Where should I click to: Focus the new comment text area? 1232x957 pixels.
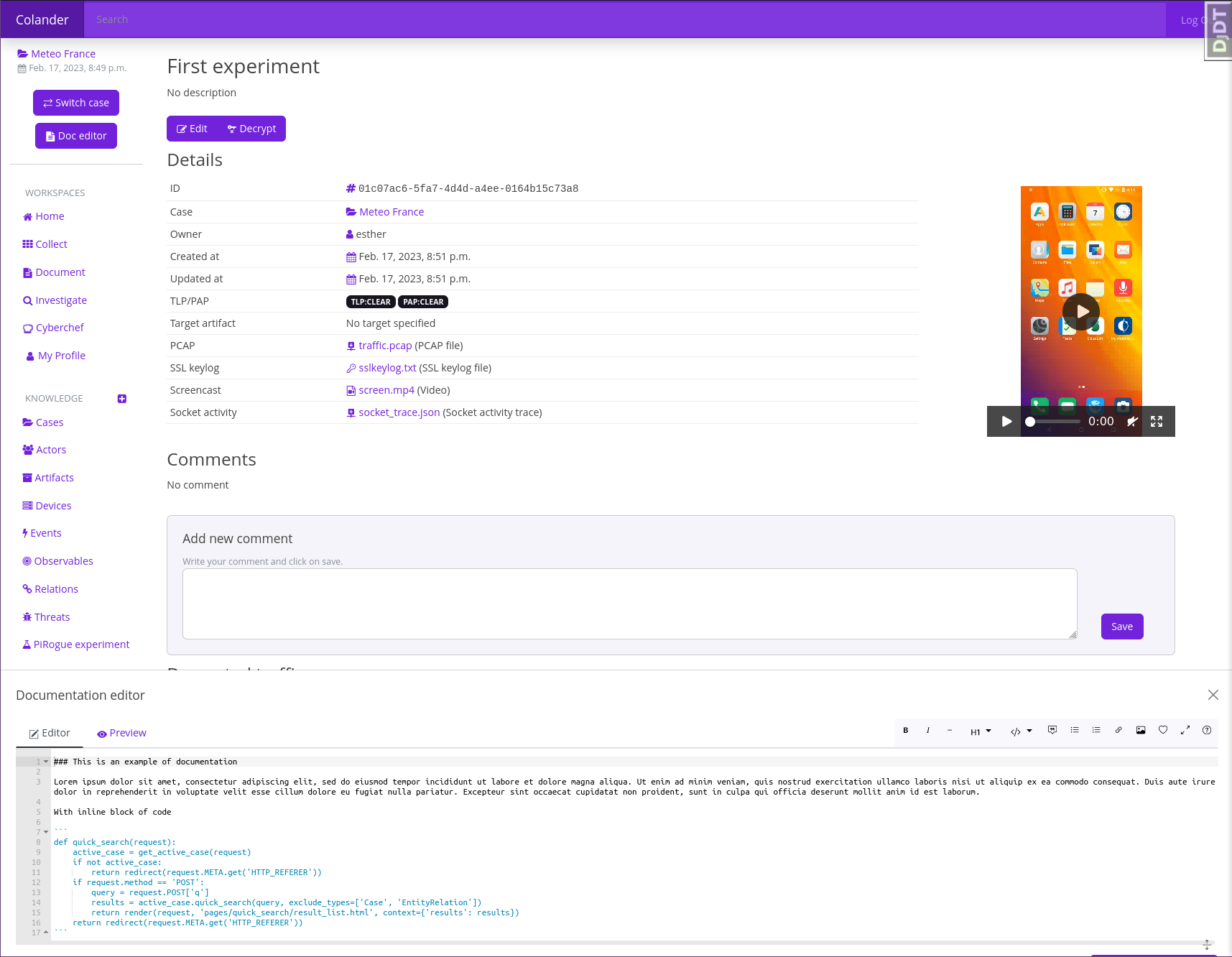point(629,604)
